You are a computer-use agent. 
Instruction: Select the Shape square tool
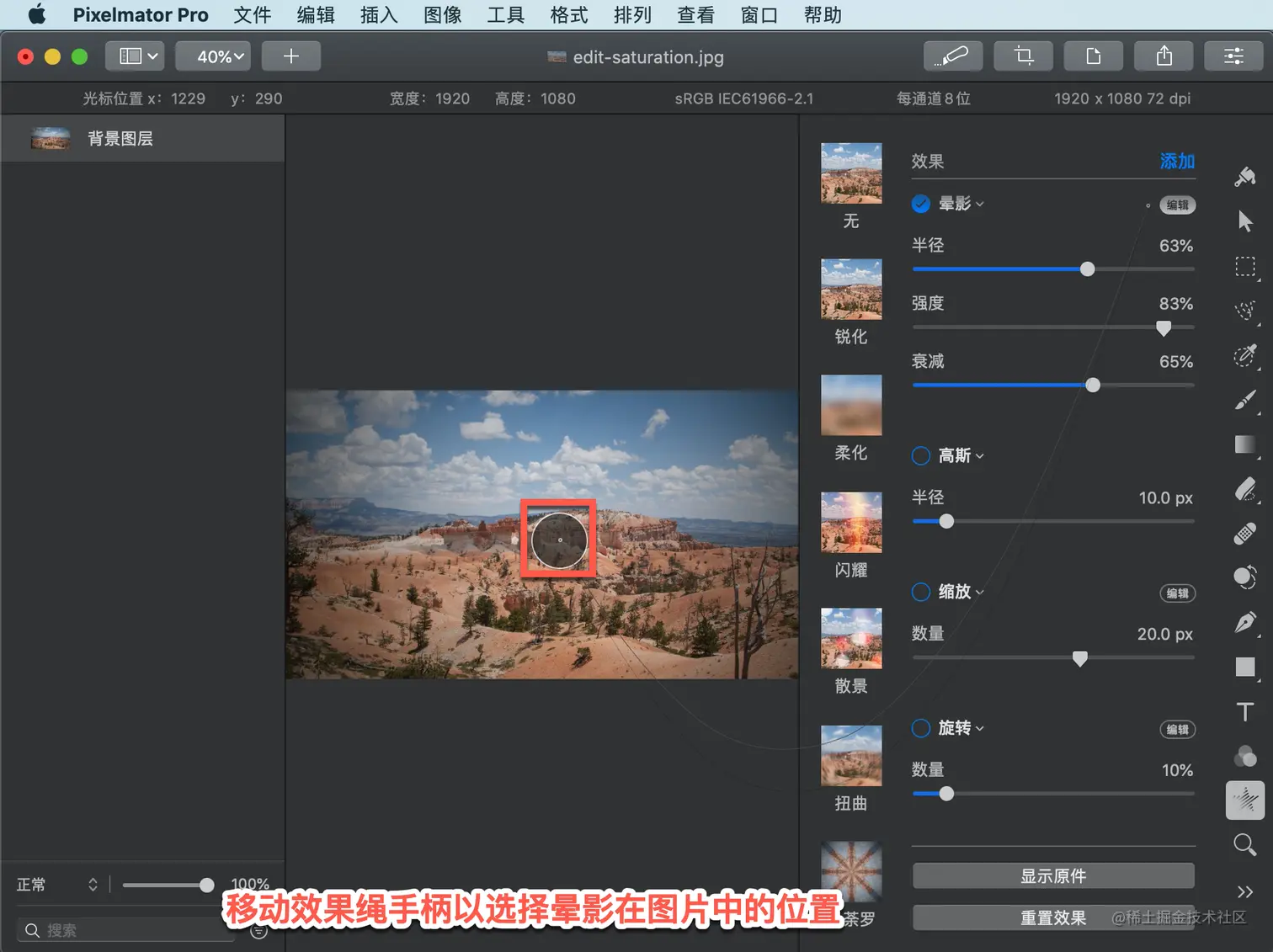(x=1245, y=667)
